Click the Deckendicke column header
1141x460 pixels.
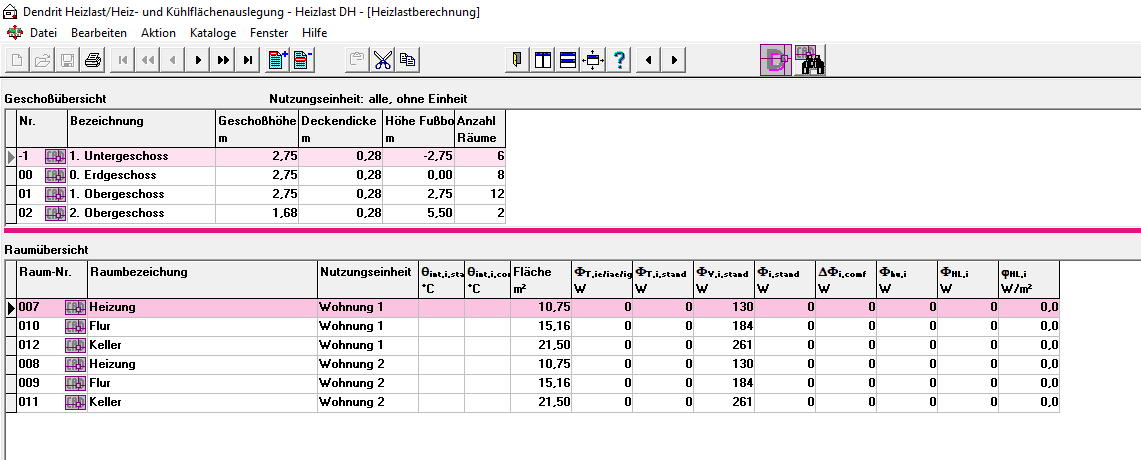click(341, 128)
